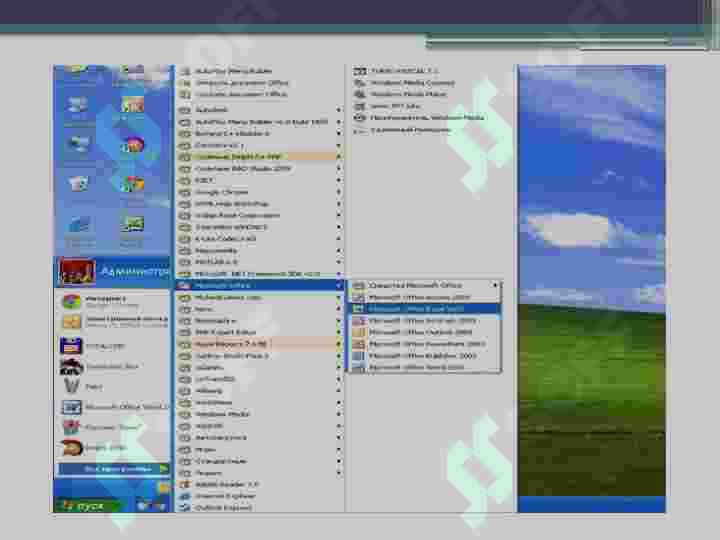The height and width of the screenshot is (540, 720).
Task: Click pinned Google Chrome icon in start menu
Action: 72,302
